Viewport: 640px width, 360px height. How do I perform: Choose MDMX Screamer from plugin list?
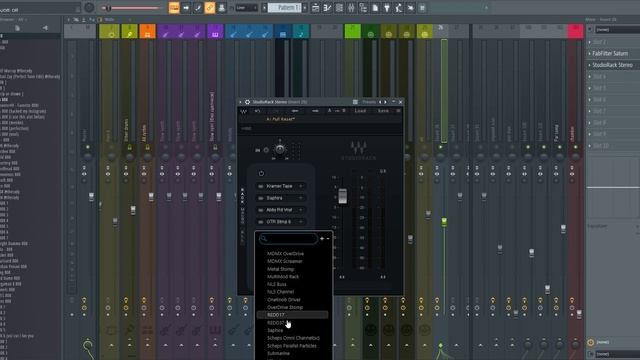point(284,261)
